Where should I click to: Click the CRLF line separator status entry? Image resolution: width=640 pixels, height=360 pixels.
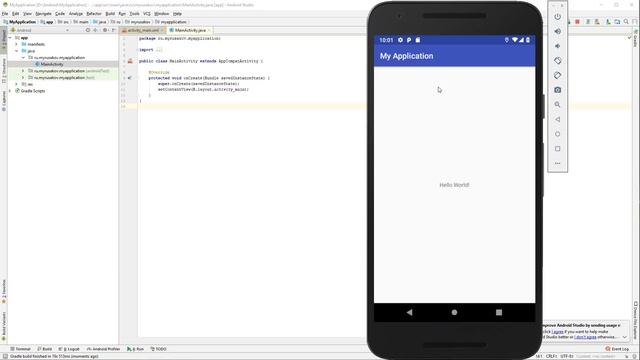(551, 356)
